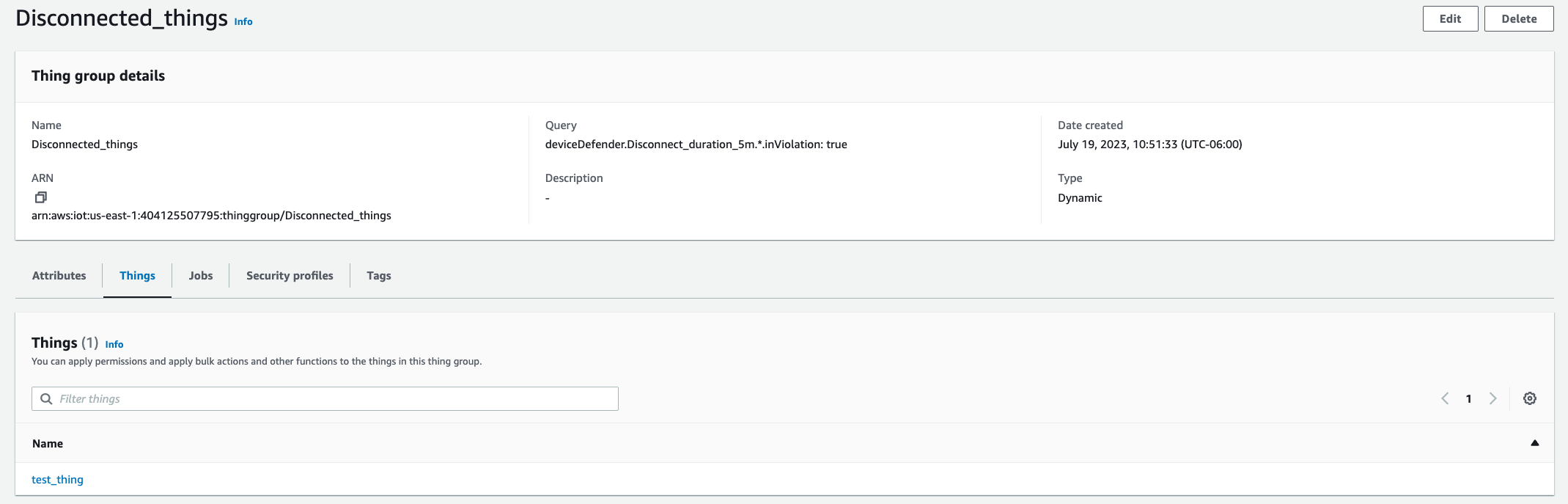The image size is (1568, 504).
Task: Select the Security profiles tab
Action: [x=290, y=276]
